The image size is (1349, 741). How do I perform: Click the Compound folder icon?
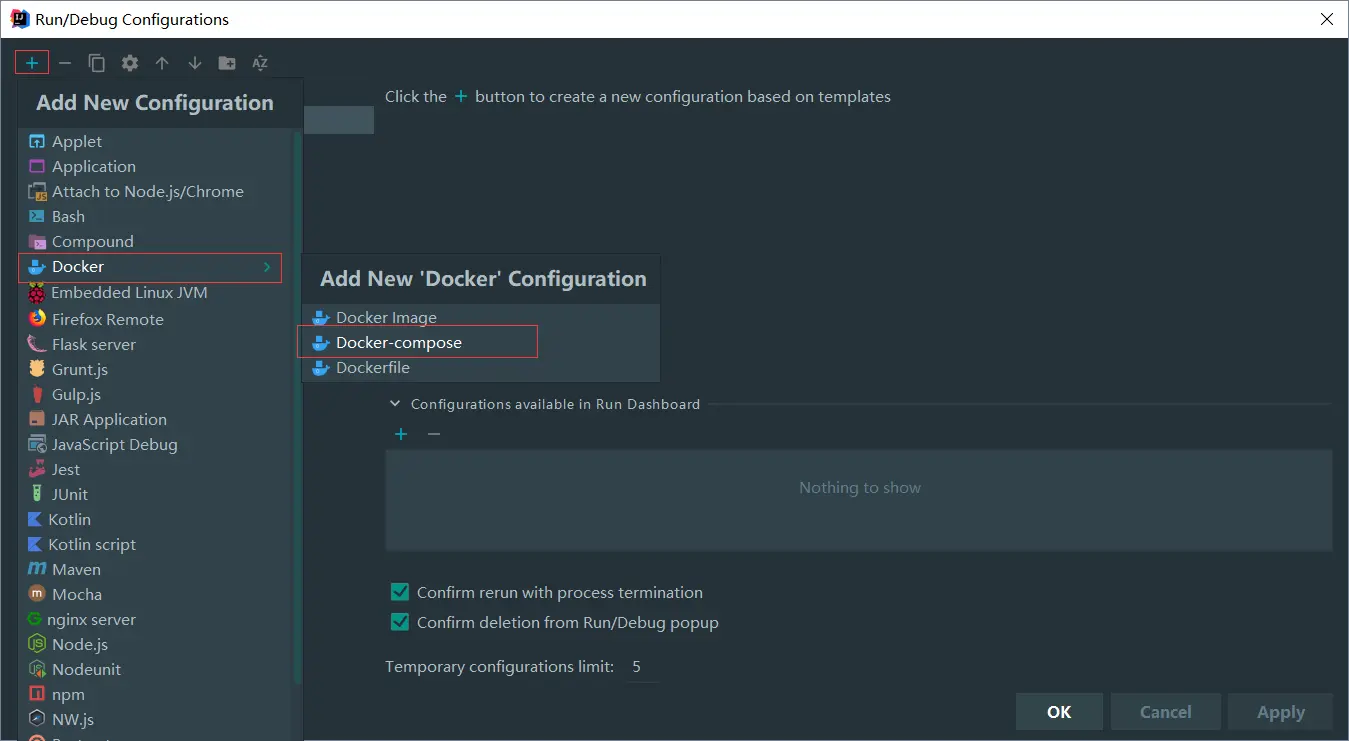click(37, 242)
